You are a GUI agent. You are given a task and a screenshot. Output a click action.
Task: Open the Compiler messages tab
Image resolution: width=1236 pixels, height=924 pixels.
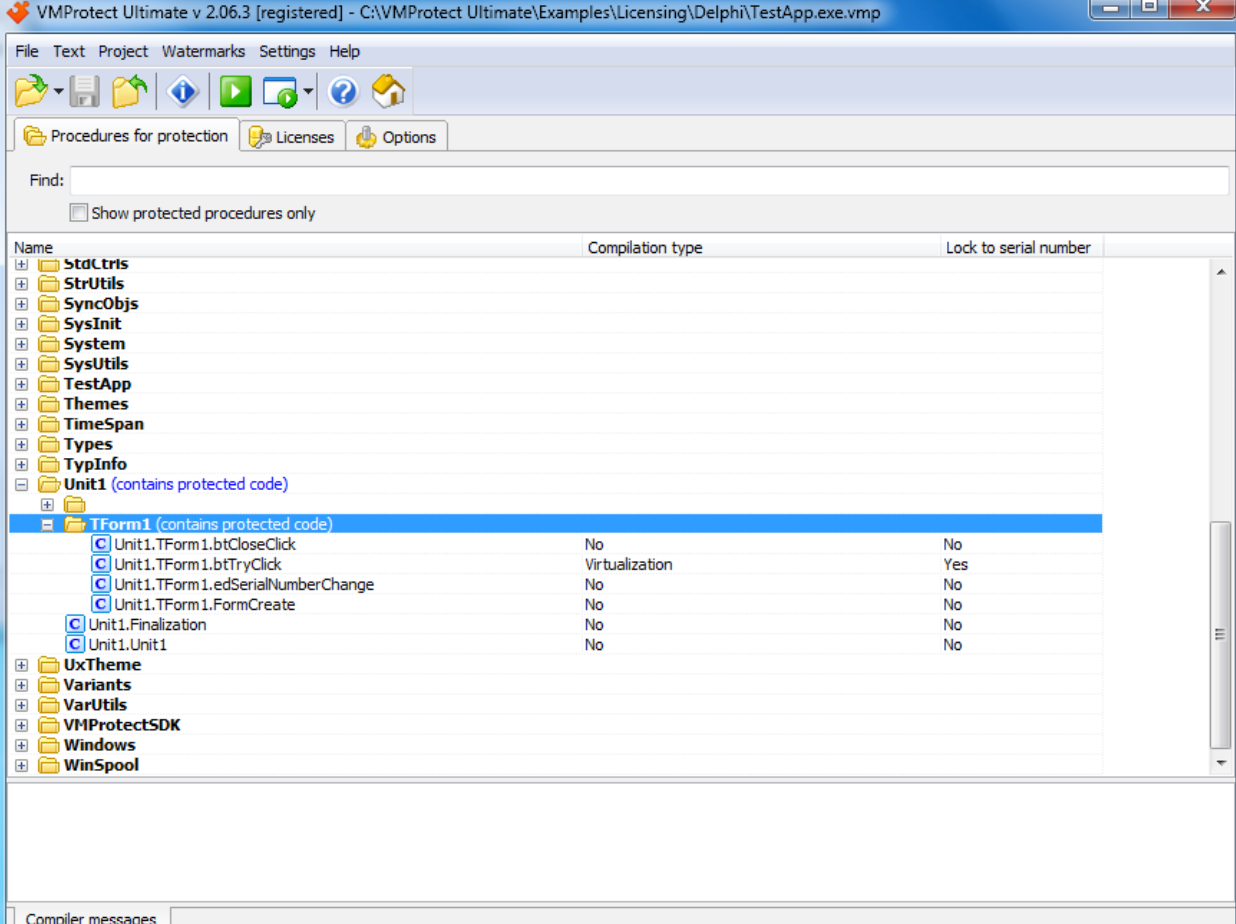point(91,917)
